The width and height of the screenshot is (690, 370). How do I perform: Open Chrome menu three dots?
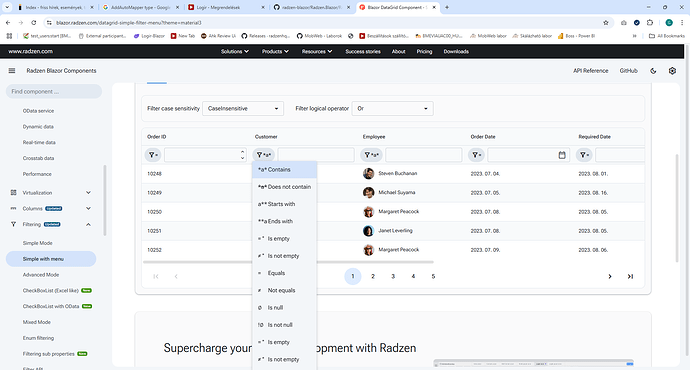click(683, 22)
